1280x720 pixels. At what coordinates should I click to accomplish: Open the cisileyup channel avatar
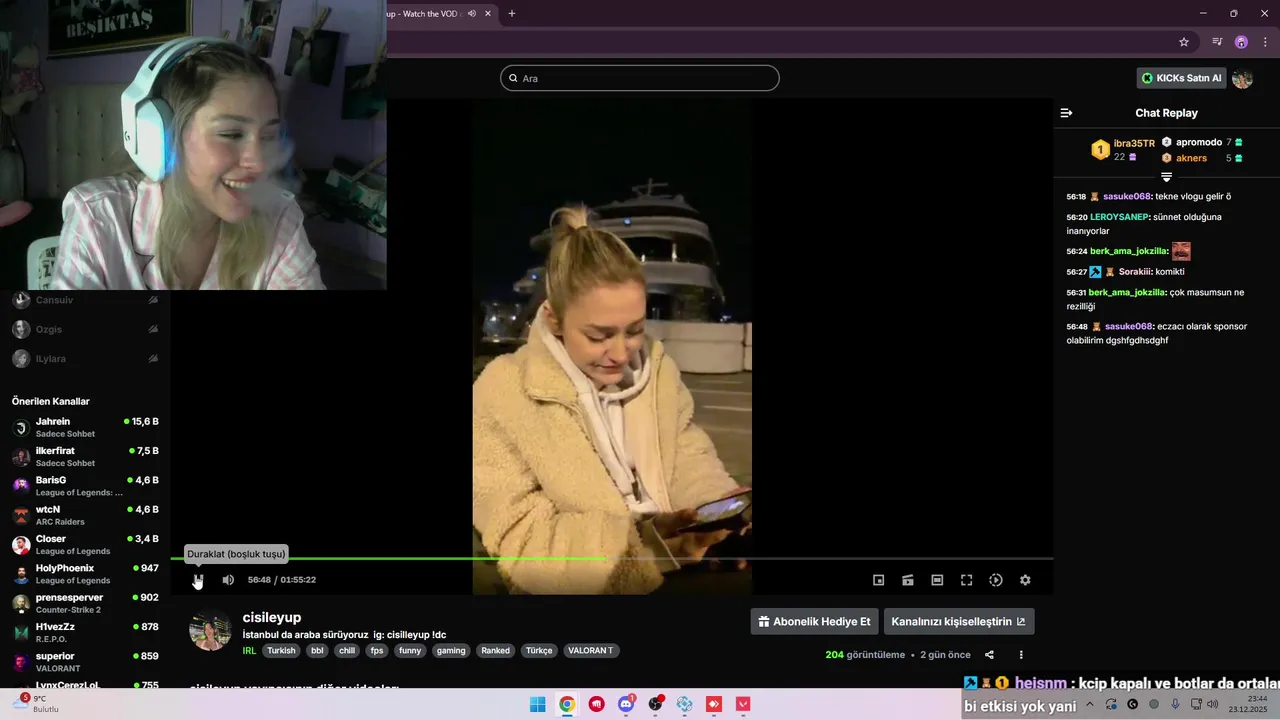pyautogui.click(x=210, y=630)
